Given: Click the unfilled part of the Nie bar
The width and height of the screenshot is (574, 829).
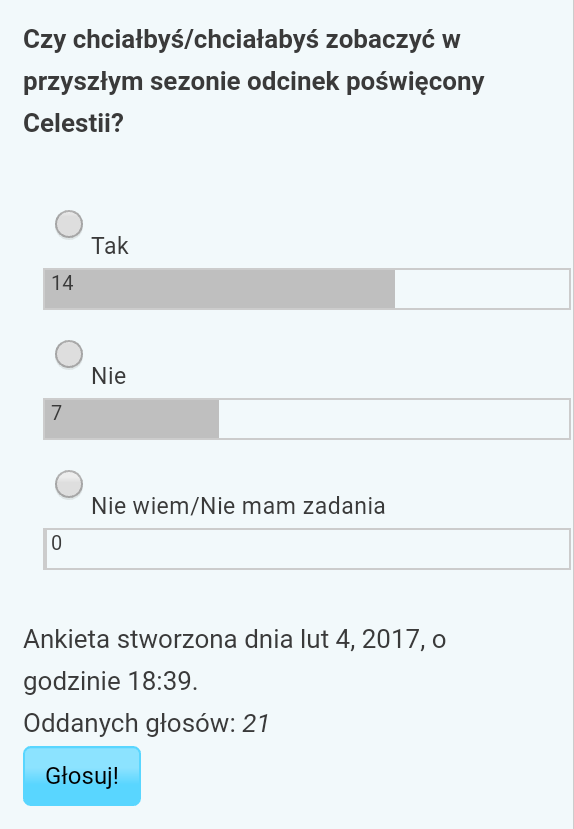Looking at the screenshot, I should [394, 419].
